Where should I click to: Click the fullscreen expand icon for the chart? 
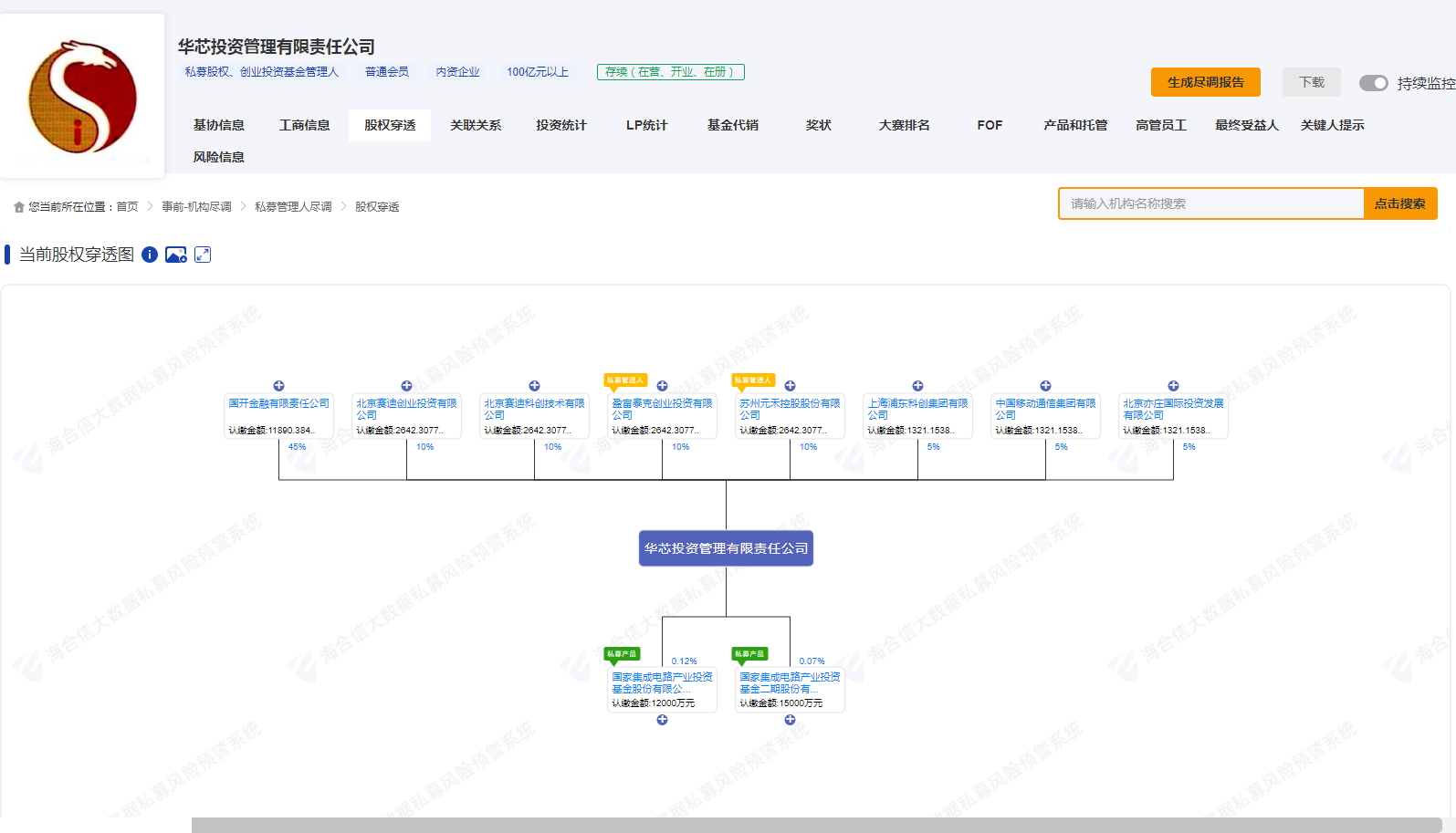[x=203, y=255]
